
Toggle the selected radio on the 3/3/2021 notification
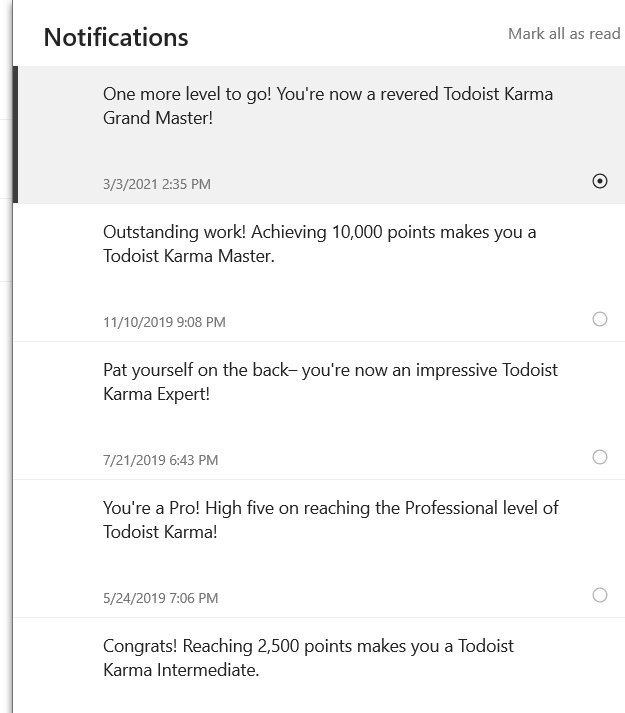point(600,181)
